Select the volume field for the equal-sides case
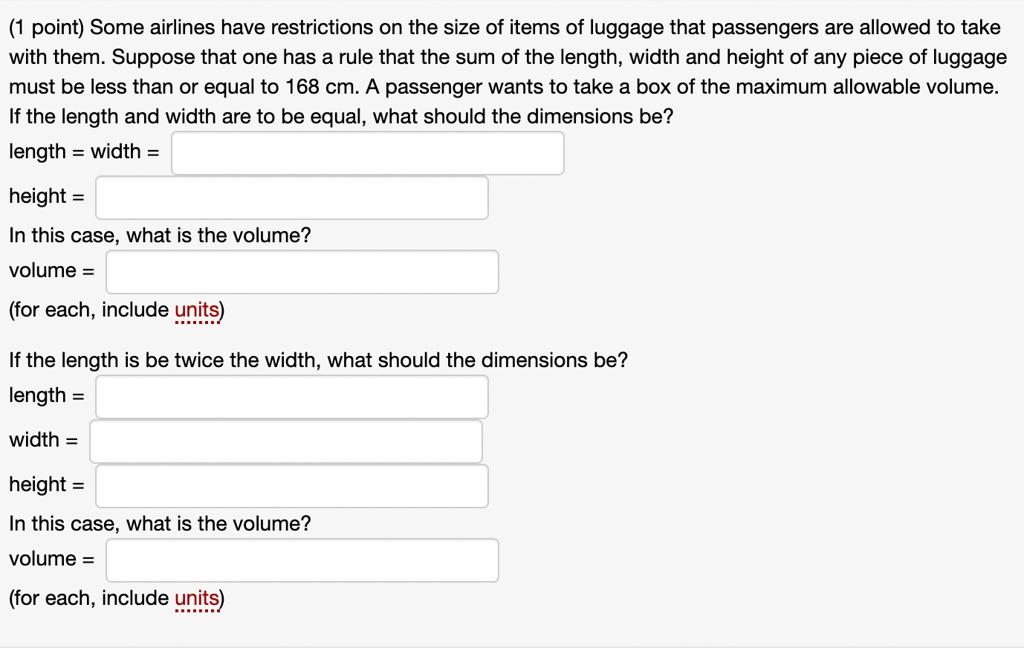The width and height of the screenshot is (1024, 648). coord(302,272)
